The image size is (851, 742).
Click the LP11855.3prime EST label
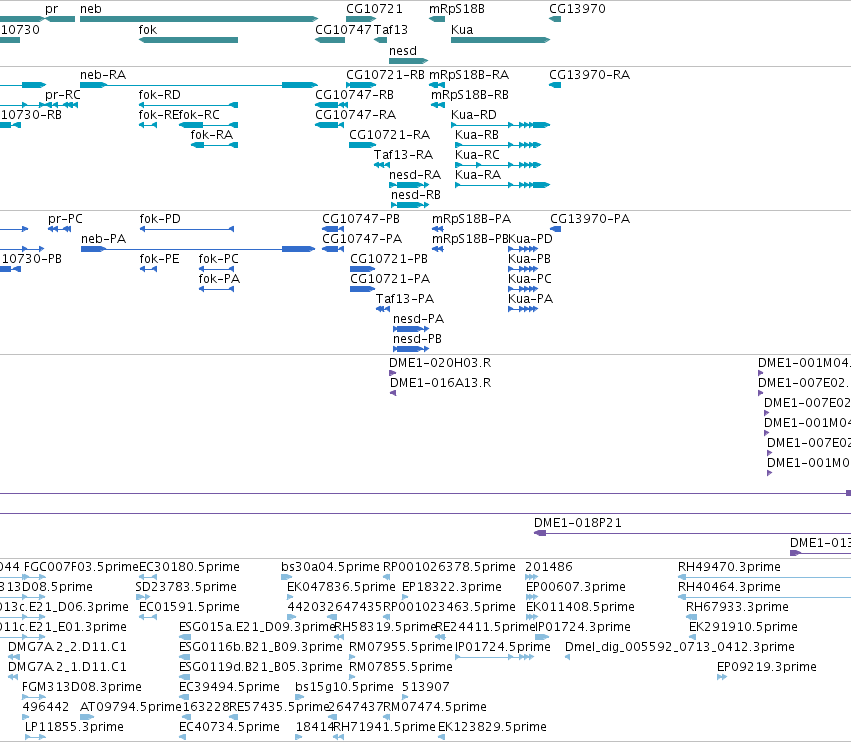tap(74, 727)
